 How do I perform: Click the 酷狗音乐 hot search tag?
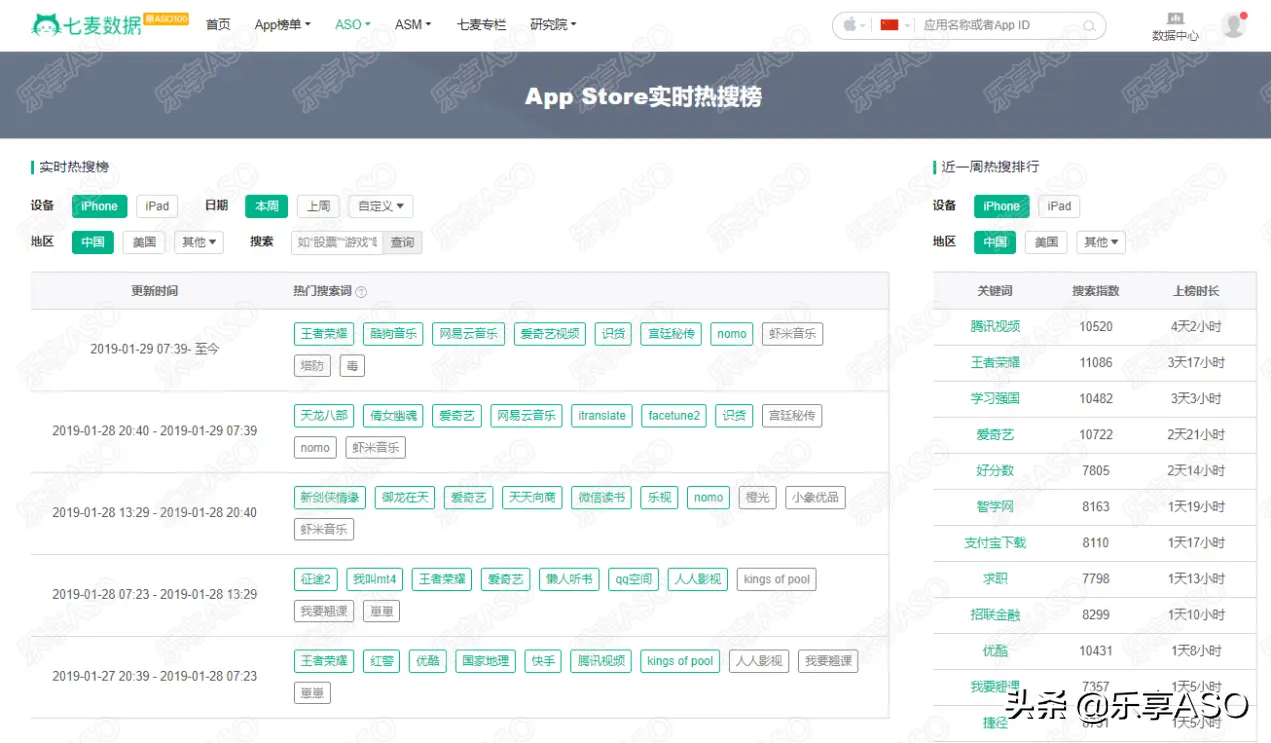[x=393, y=334]
